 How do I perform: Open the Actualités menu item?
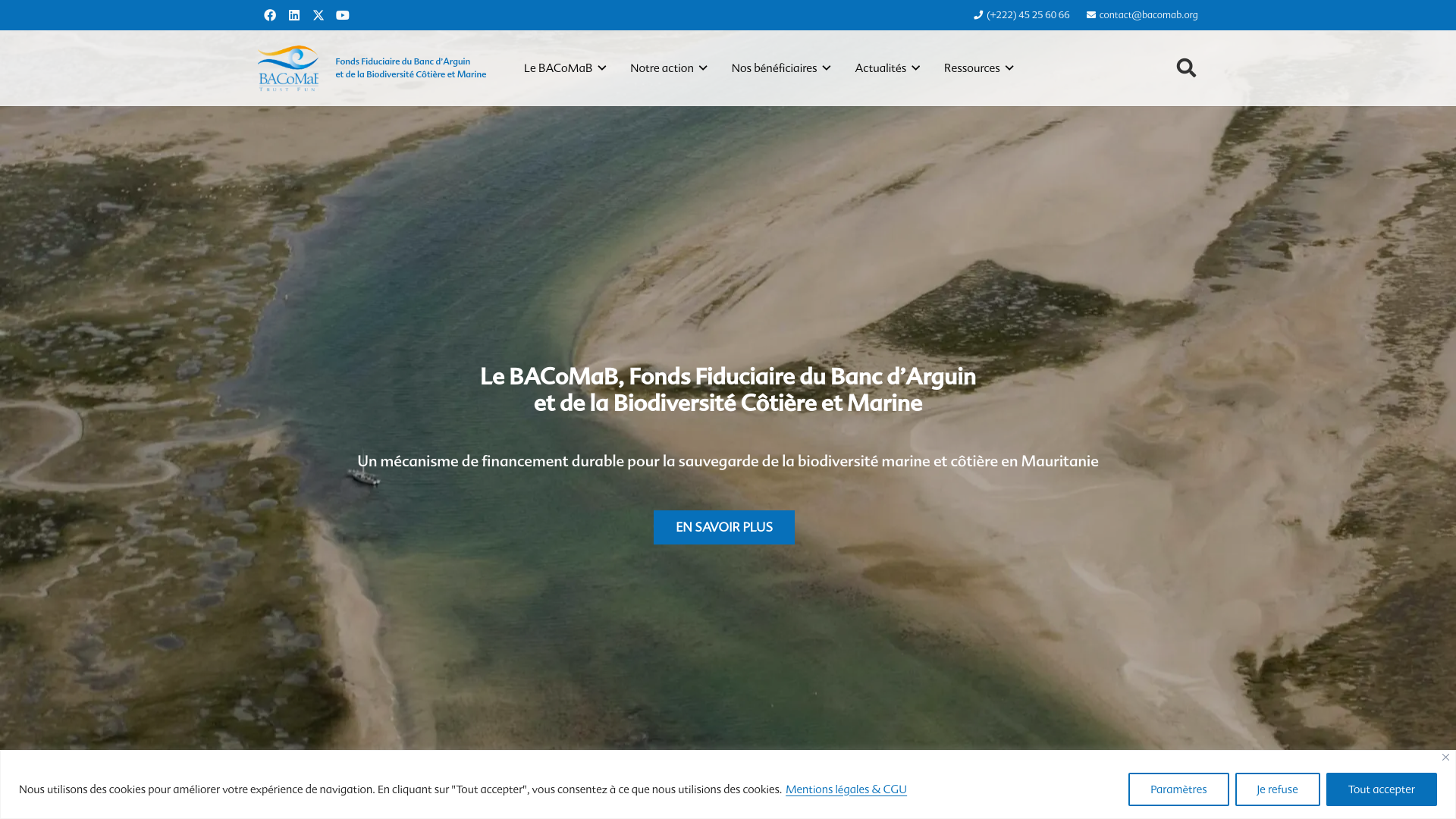880,68
